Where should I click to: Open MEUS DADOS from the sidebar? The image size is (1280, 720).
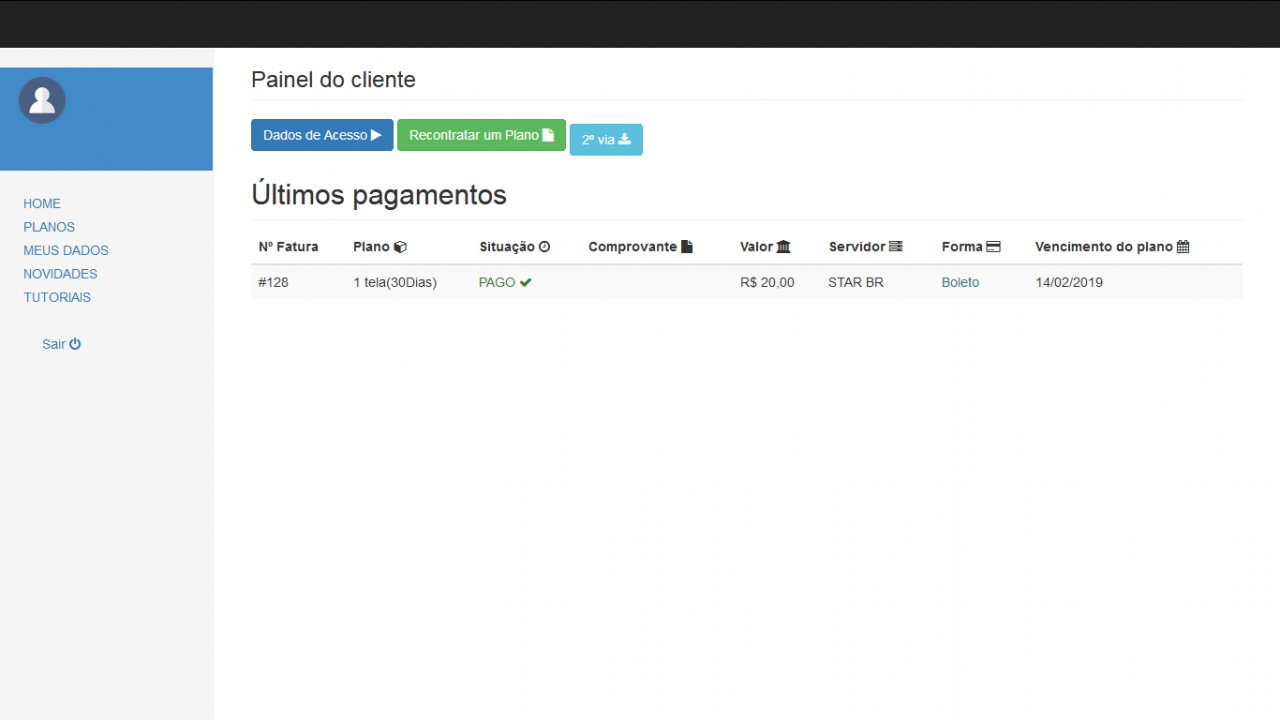click(x=65, y=250)
